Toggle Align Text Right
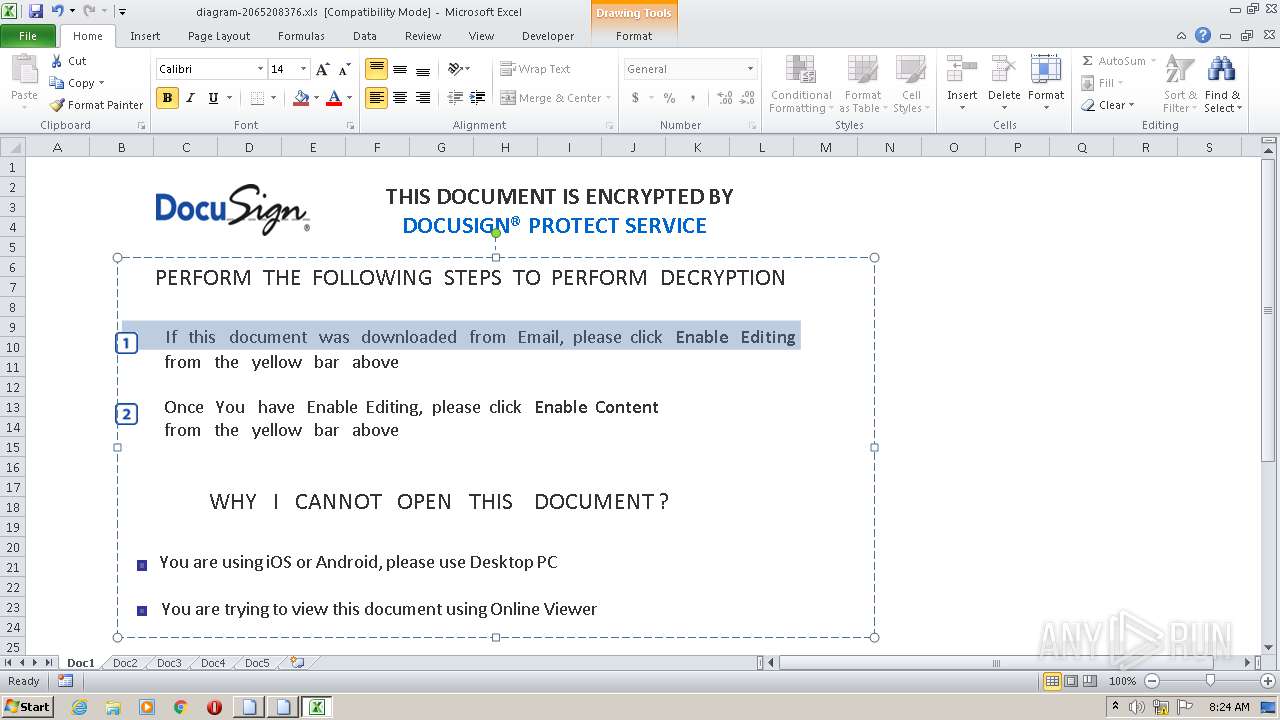Image resolution: width=1280 pixels, height=720 pixels. coord(423,98)
